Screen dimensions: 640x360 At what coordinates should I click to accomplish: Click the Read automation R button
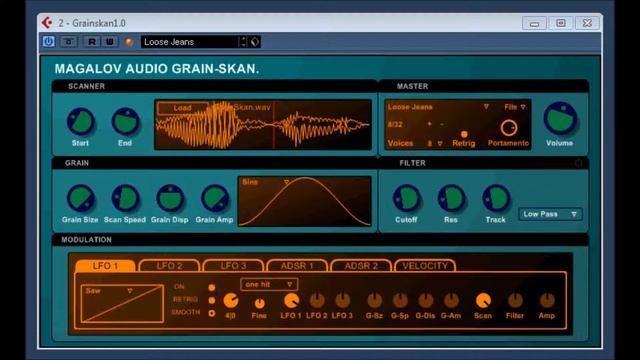92,42
